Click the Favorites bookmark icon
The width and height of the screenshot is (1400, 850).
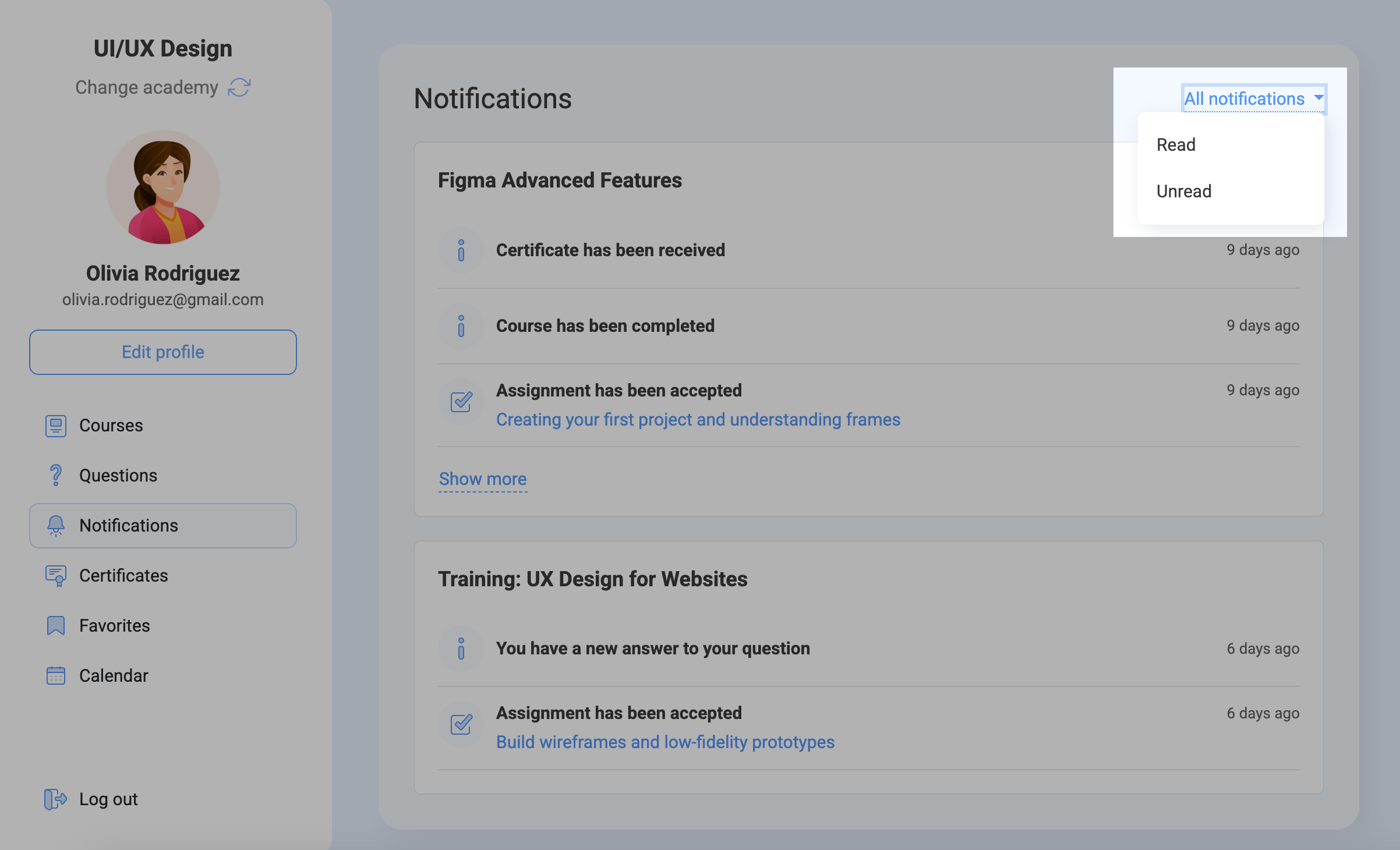coord(56,626)
